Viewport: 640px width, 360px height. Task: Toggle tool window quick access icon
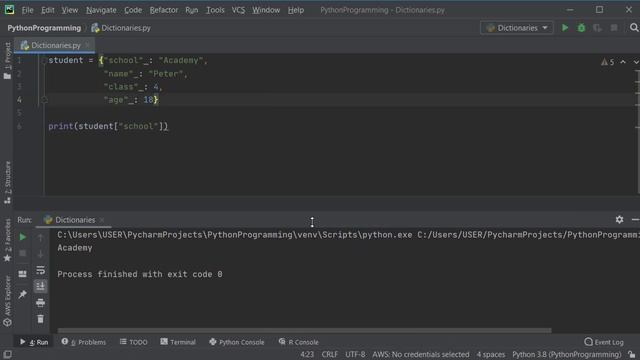[x=7, y=354]
